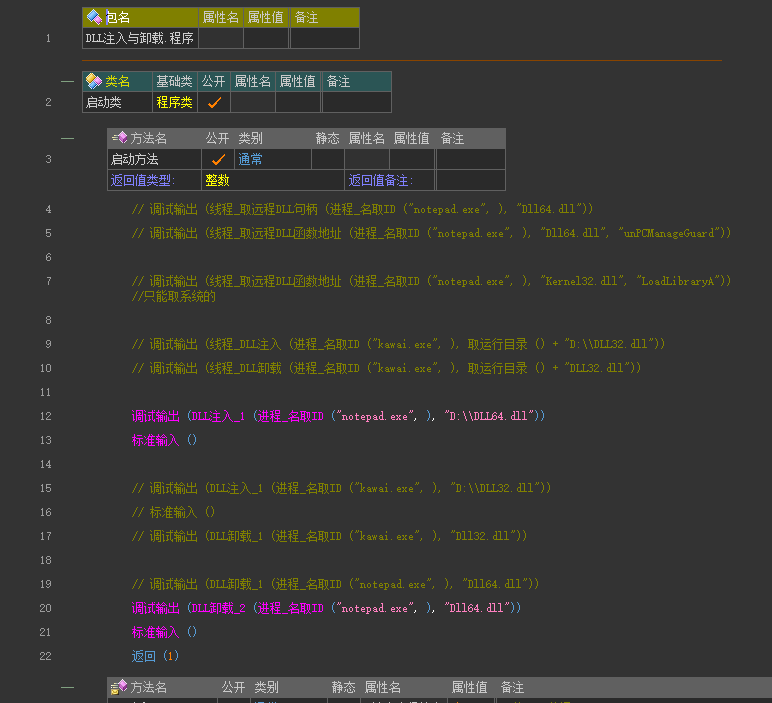Select the 通常 category cell of 启动方法

(273, 160)
